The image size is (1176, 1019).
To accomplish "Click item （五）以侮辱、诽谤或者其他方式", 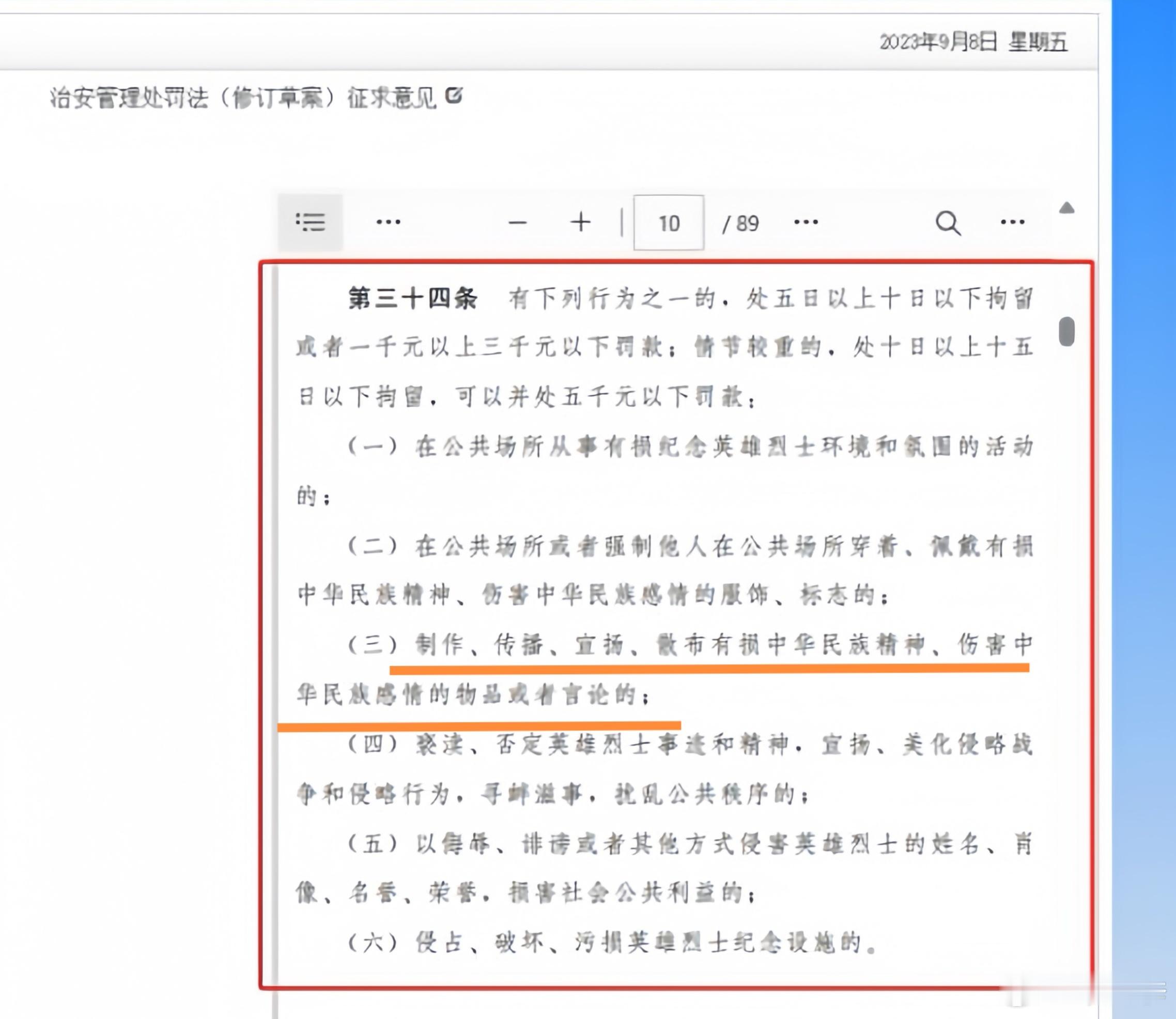I will click(x=690, y=844).
